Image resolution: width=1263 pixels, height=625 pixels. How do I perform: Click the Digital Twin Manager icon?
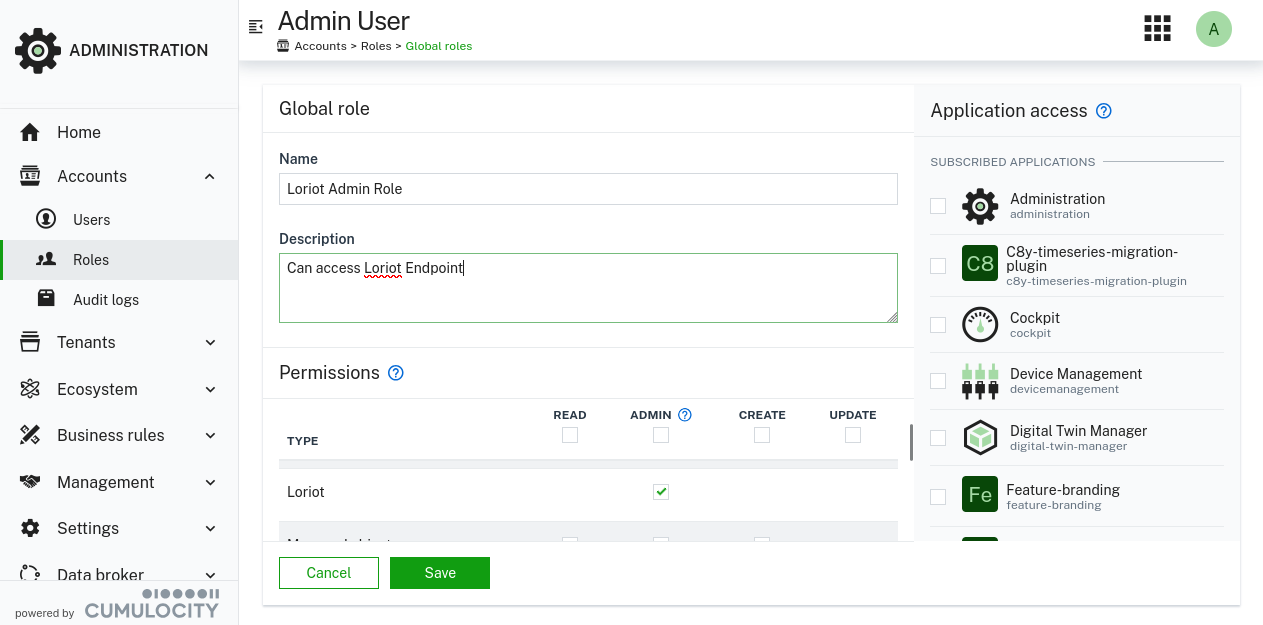[x=980, y=438]
